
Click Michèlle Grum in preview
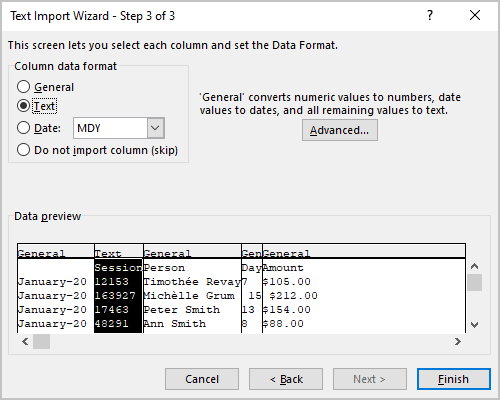click(x=189, y=296)
